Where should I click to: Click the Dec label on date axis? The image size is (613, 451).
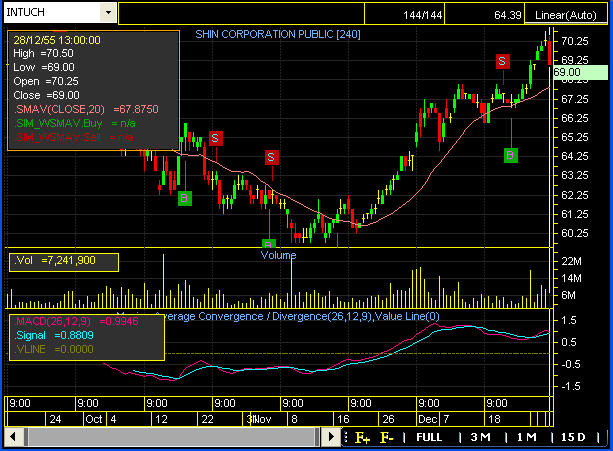click(x=427, y=419)
